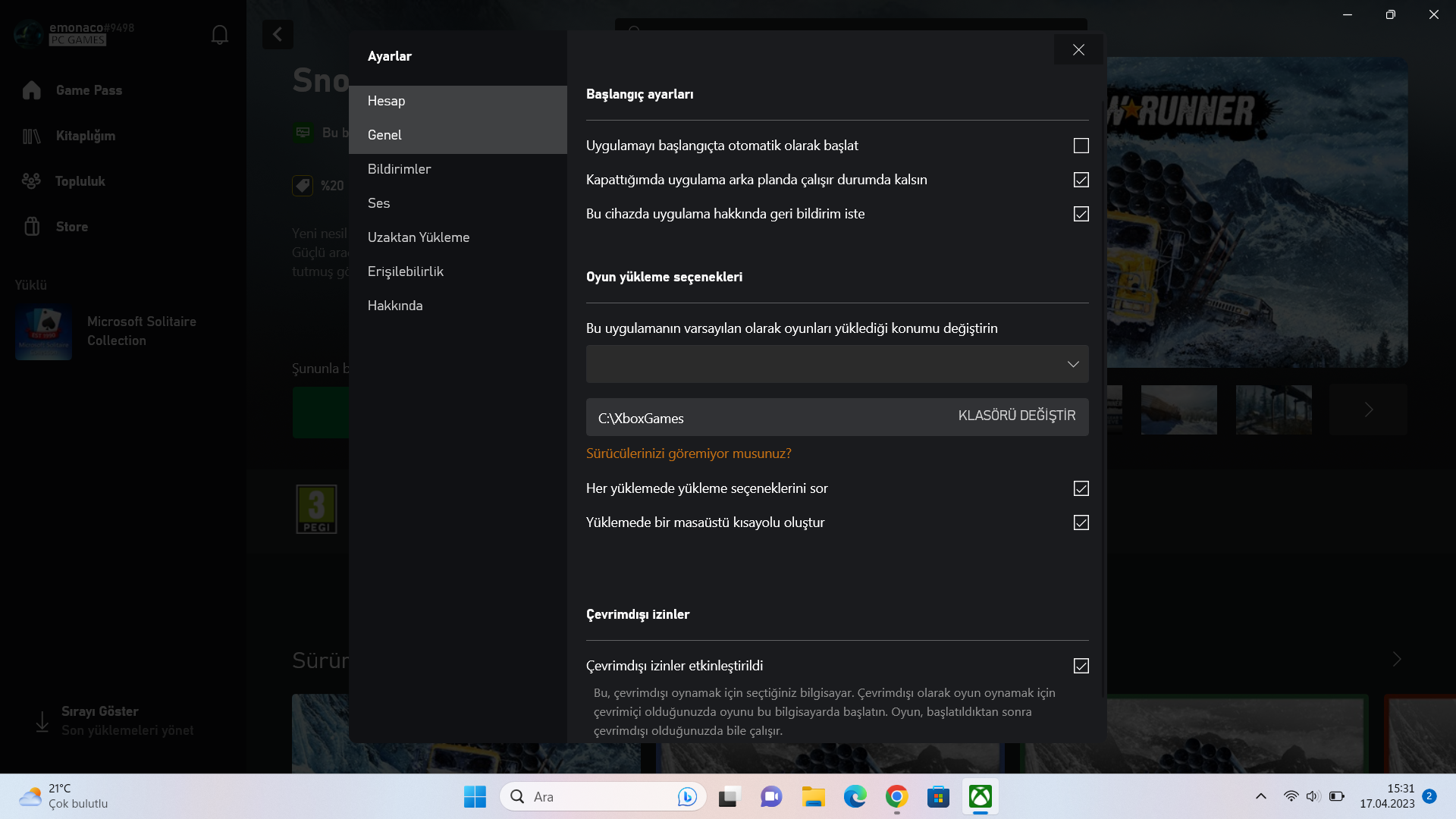
Task: Open Game Pass home icon
Action: point(32,90)
